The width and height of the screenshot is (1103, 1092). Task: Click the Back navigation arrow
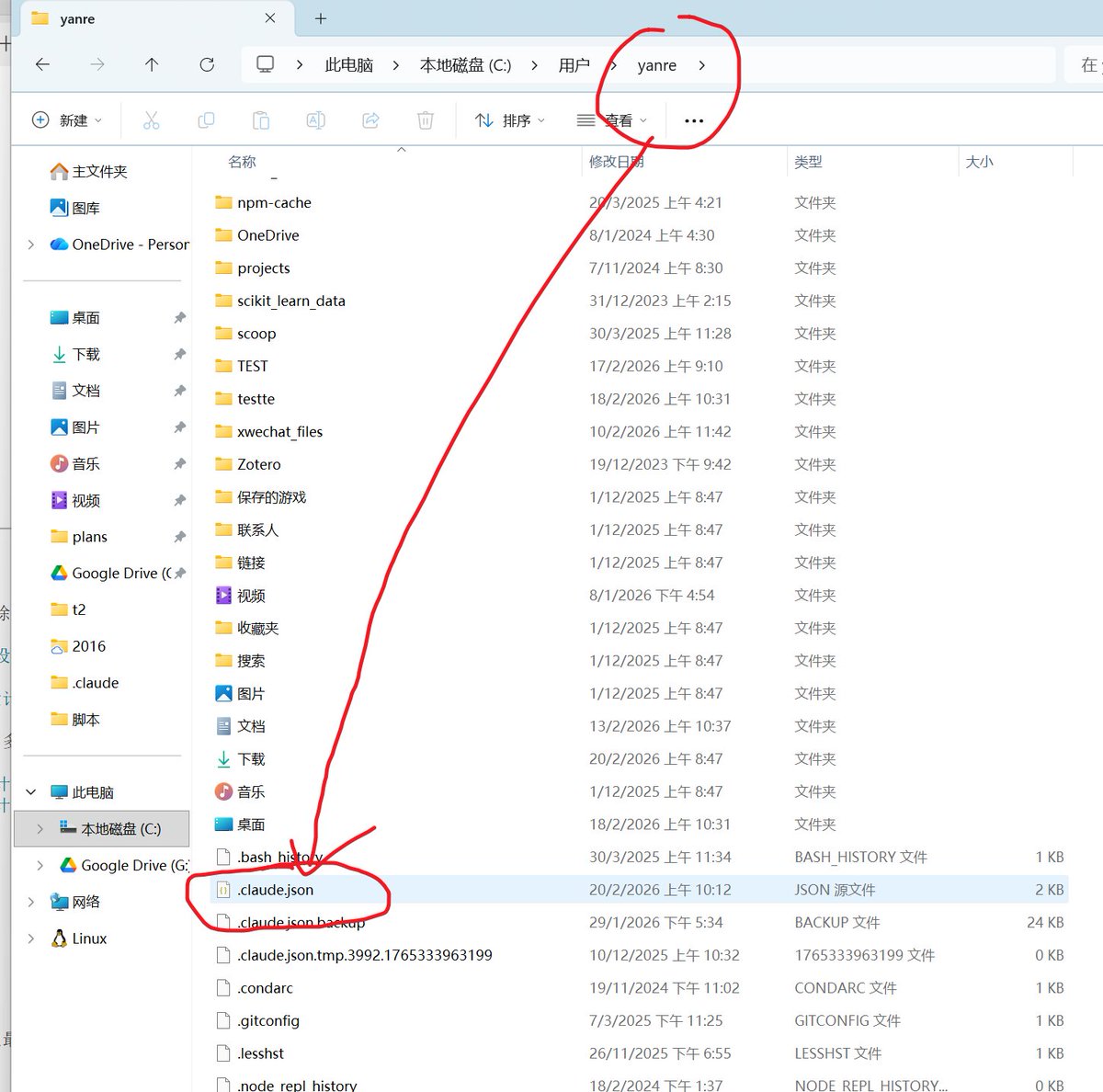(x=42, y=64)
